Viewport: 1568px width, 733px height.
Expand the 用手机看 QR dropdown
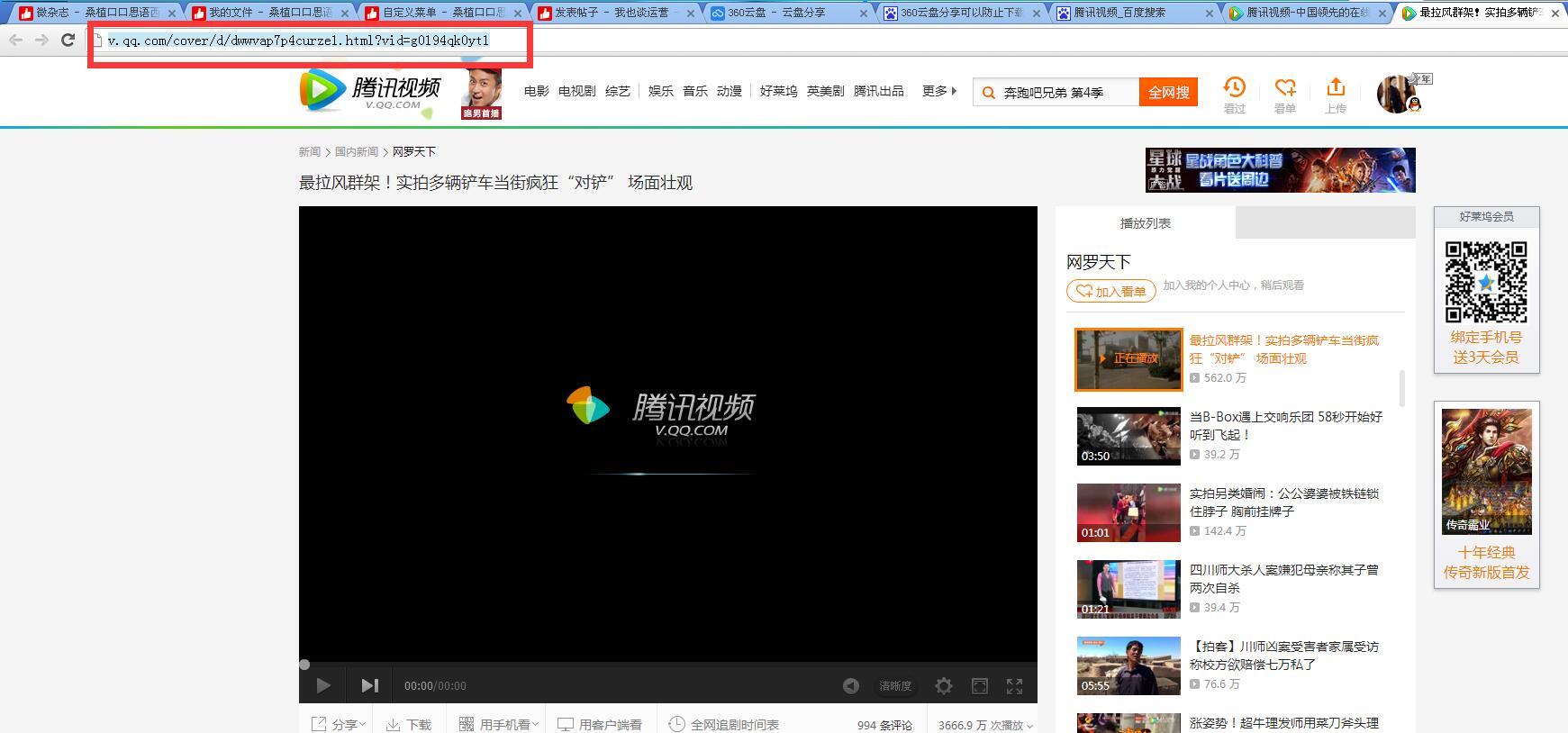498,724
